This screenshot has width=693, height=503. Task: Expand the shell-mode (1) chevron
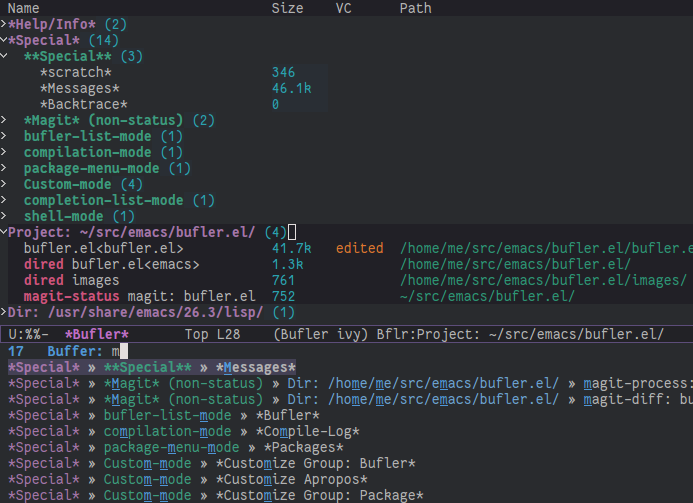4,216
